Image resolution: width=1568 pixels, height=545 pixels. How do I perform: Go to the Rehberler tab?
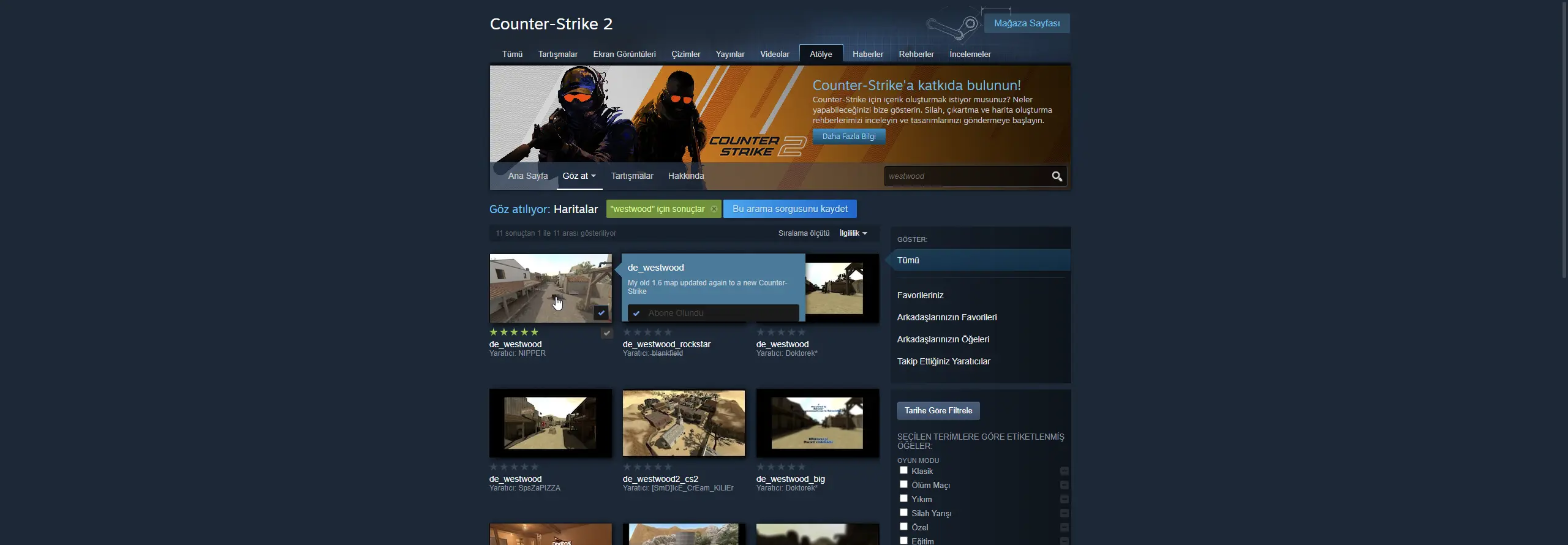[916, 54]
